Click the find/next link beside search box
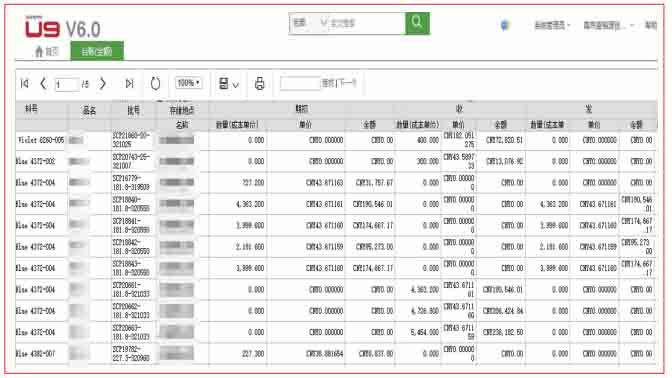Screen dimensions: 672x378 tap(339, 83)
